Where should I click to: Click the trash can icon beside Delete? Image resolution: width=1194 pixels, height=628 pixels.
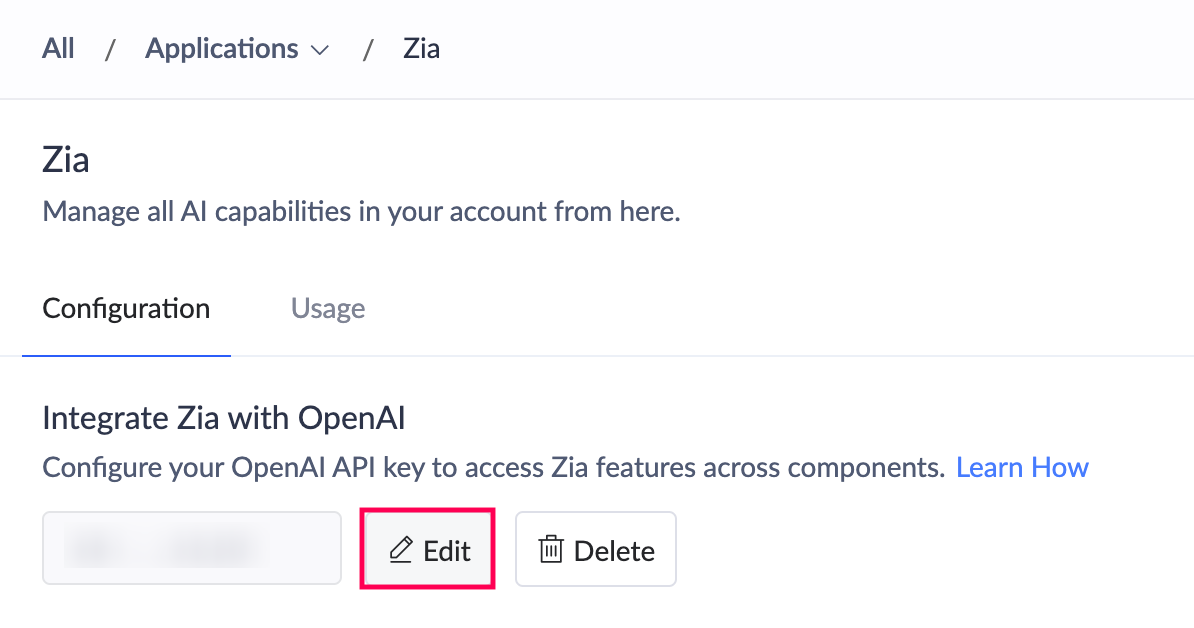click(550, 549)
